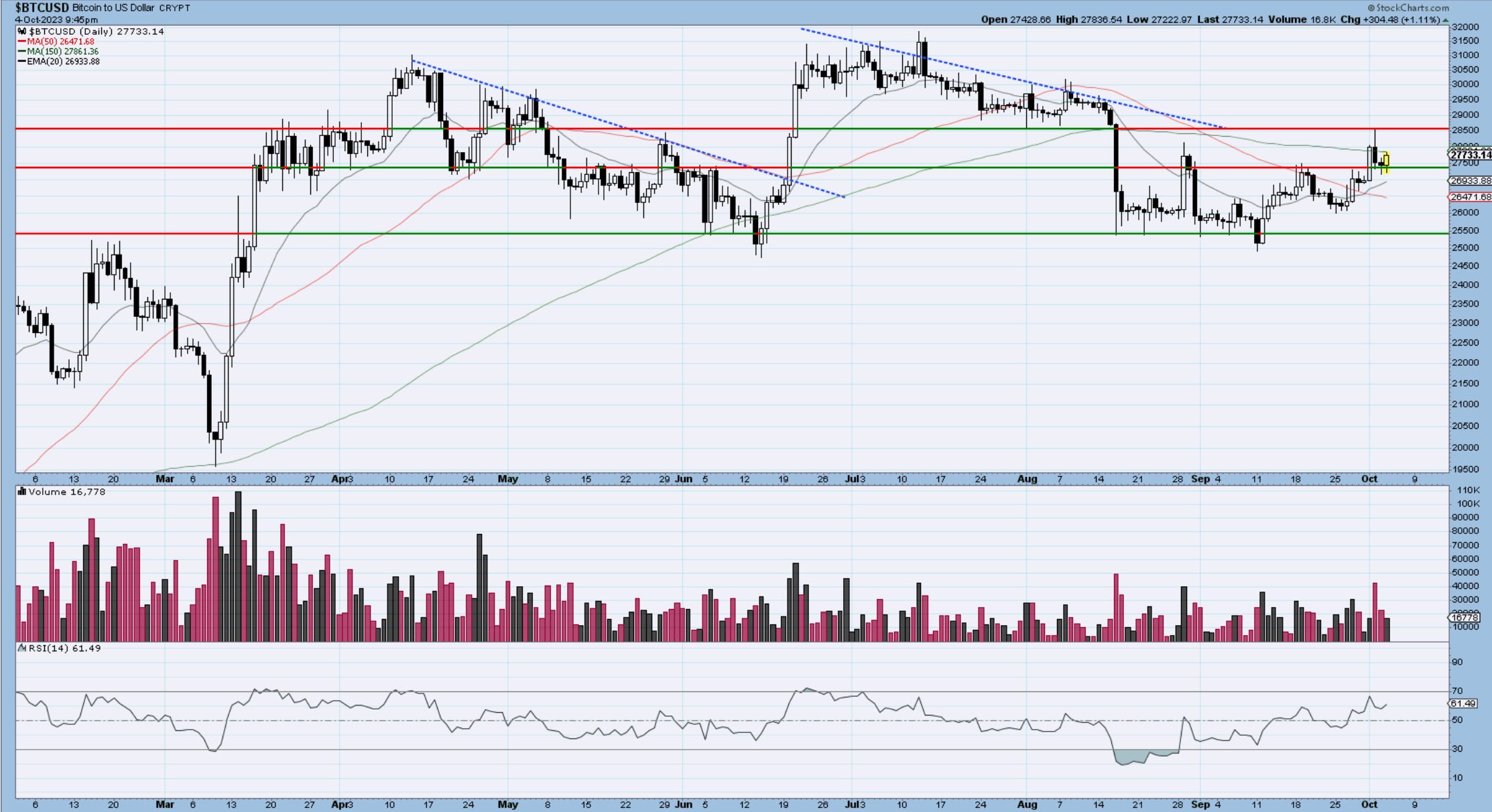Click the Jul date label on price axis
This screenshot has height=812, width=1492.
[x=852, y=479]
